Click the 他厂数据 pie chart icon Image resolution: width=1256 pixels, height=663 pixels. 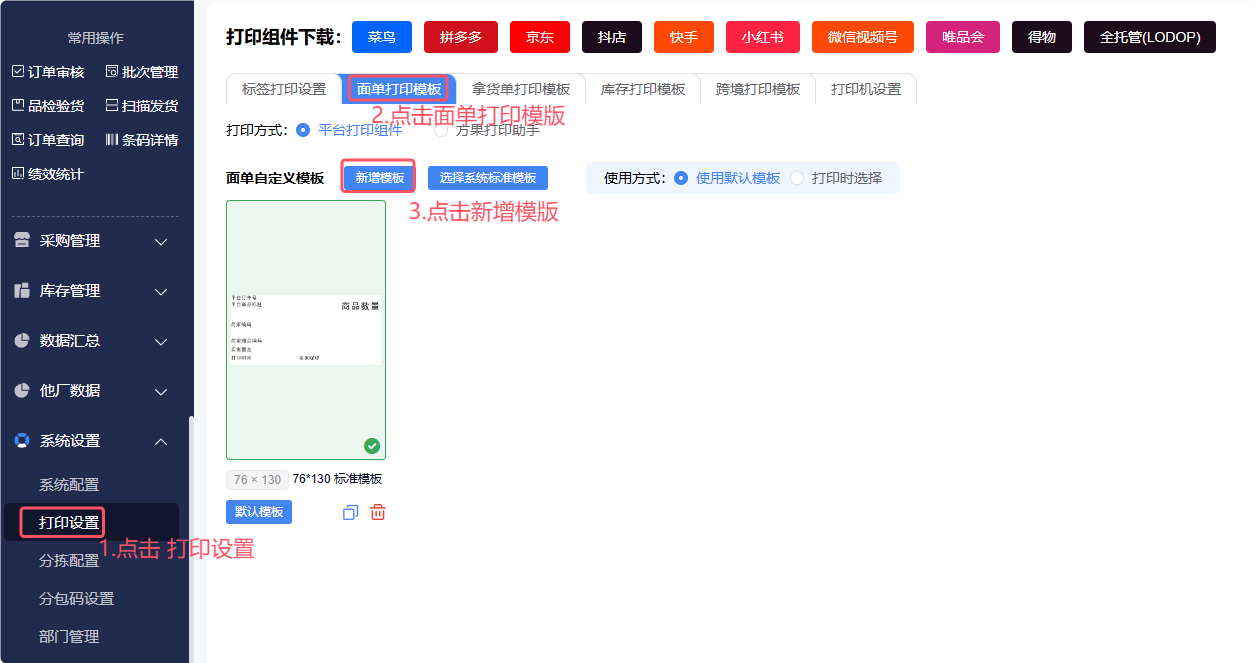click(22, 391)
